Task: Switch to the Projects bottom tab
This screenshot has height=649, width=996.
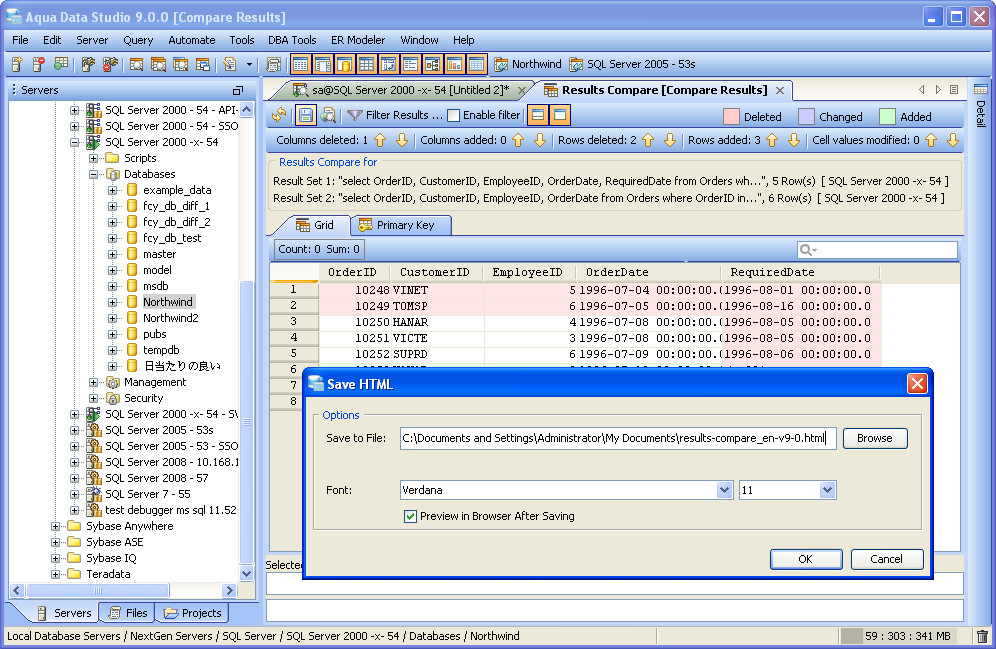Action: click(x=192, y=613)
